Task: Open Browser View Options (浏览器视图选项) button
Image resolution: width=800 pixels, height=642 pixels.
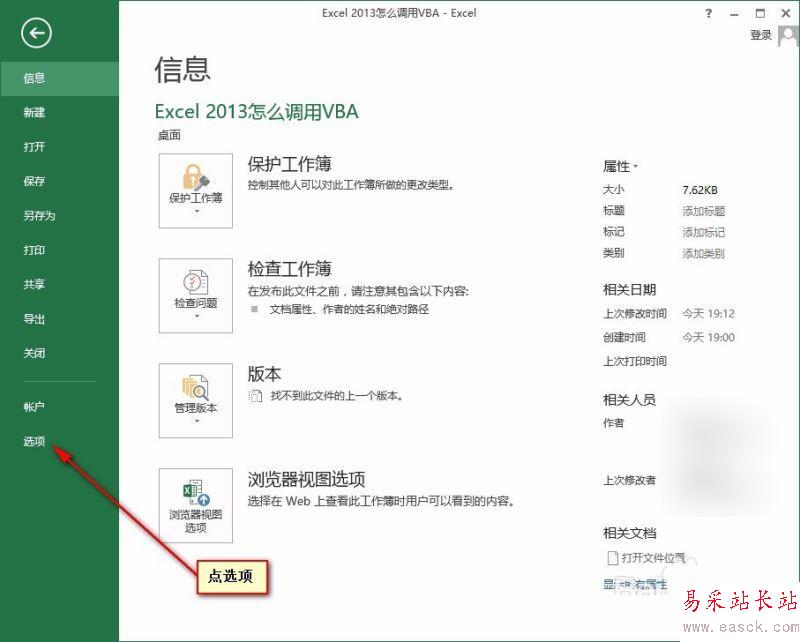Action: (x=196, y=506)
